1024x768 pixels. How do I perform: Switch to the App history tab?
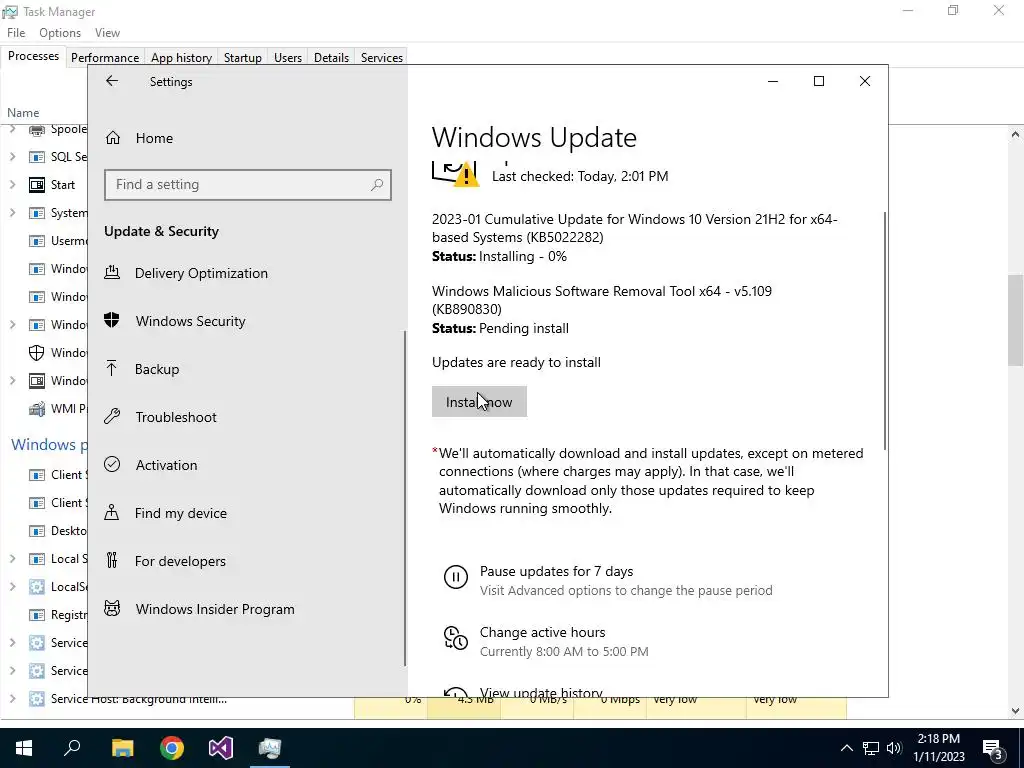point(182,57)
